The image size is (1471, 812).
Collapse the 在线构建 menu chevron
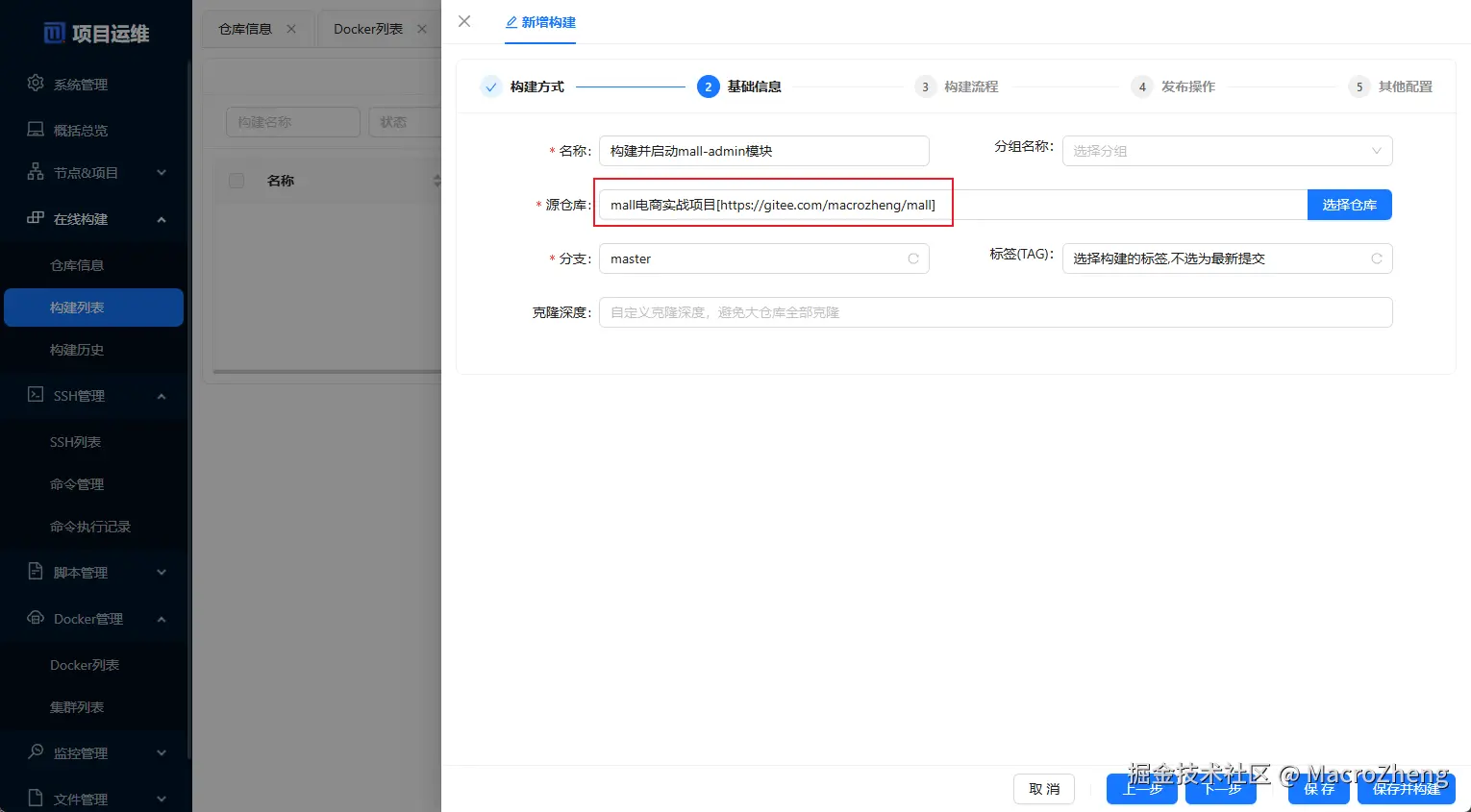pos(162,219)
